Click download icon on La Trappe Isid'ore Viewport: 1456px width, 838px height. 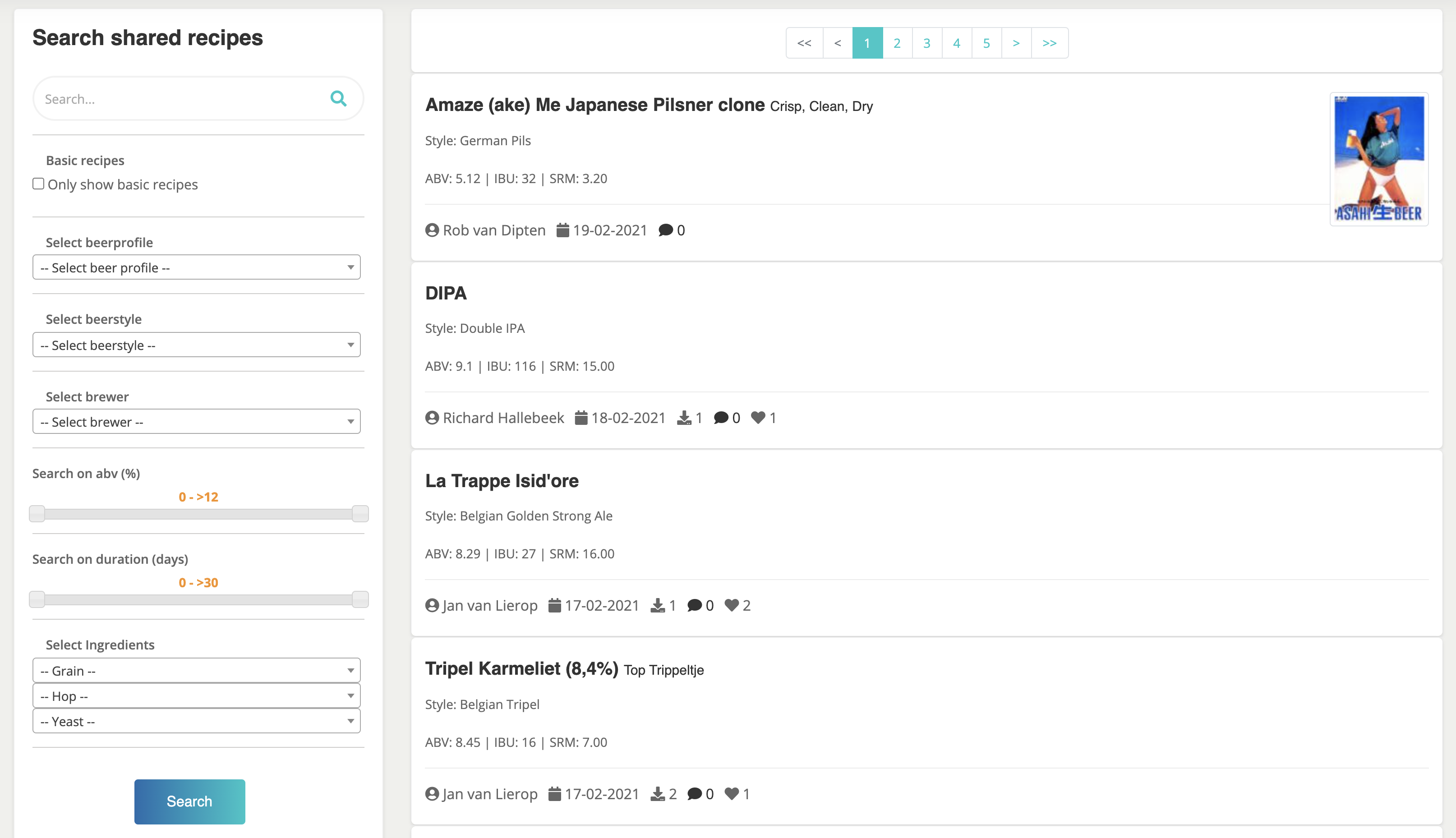pos(658,605)
